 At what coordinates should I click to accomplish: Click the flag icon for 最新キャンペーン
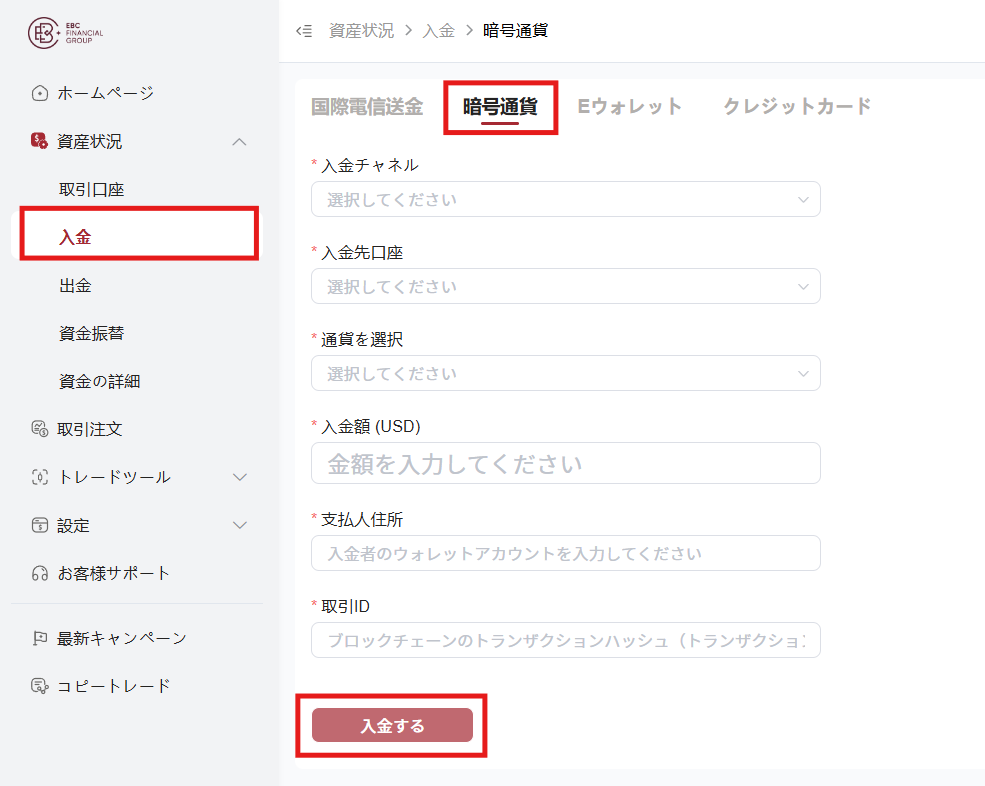tap(40, 638)
